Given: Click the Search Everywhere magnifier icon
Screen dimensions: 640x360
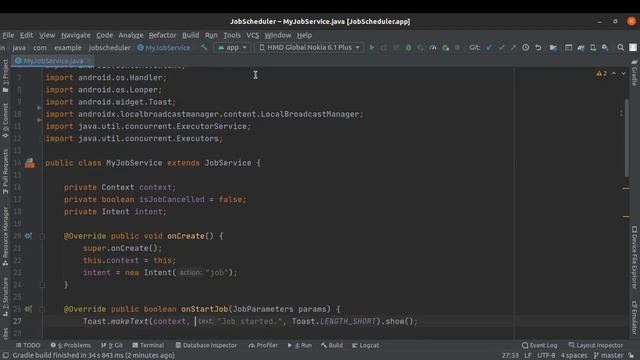Looking at the screenshot, I should coord(620,48).
